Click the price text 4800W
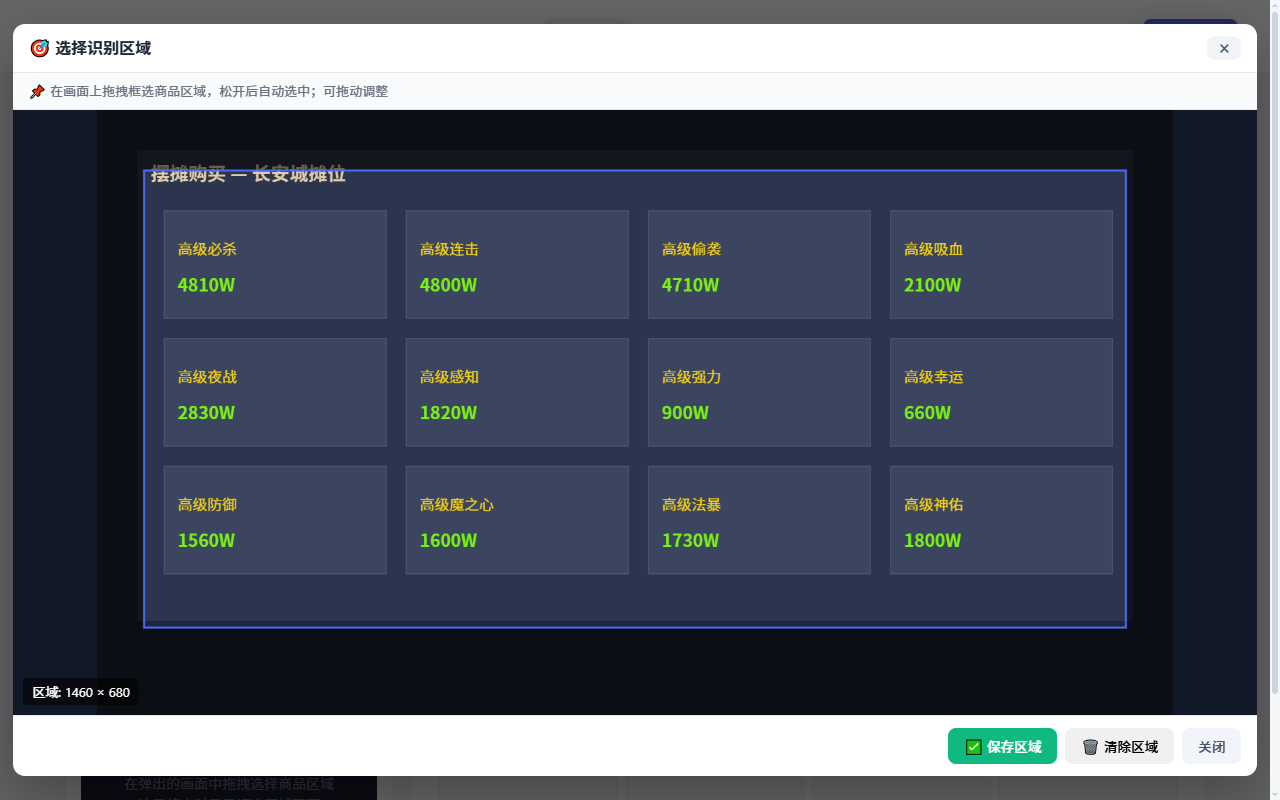 coord(448,285)
